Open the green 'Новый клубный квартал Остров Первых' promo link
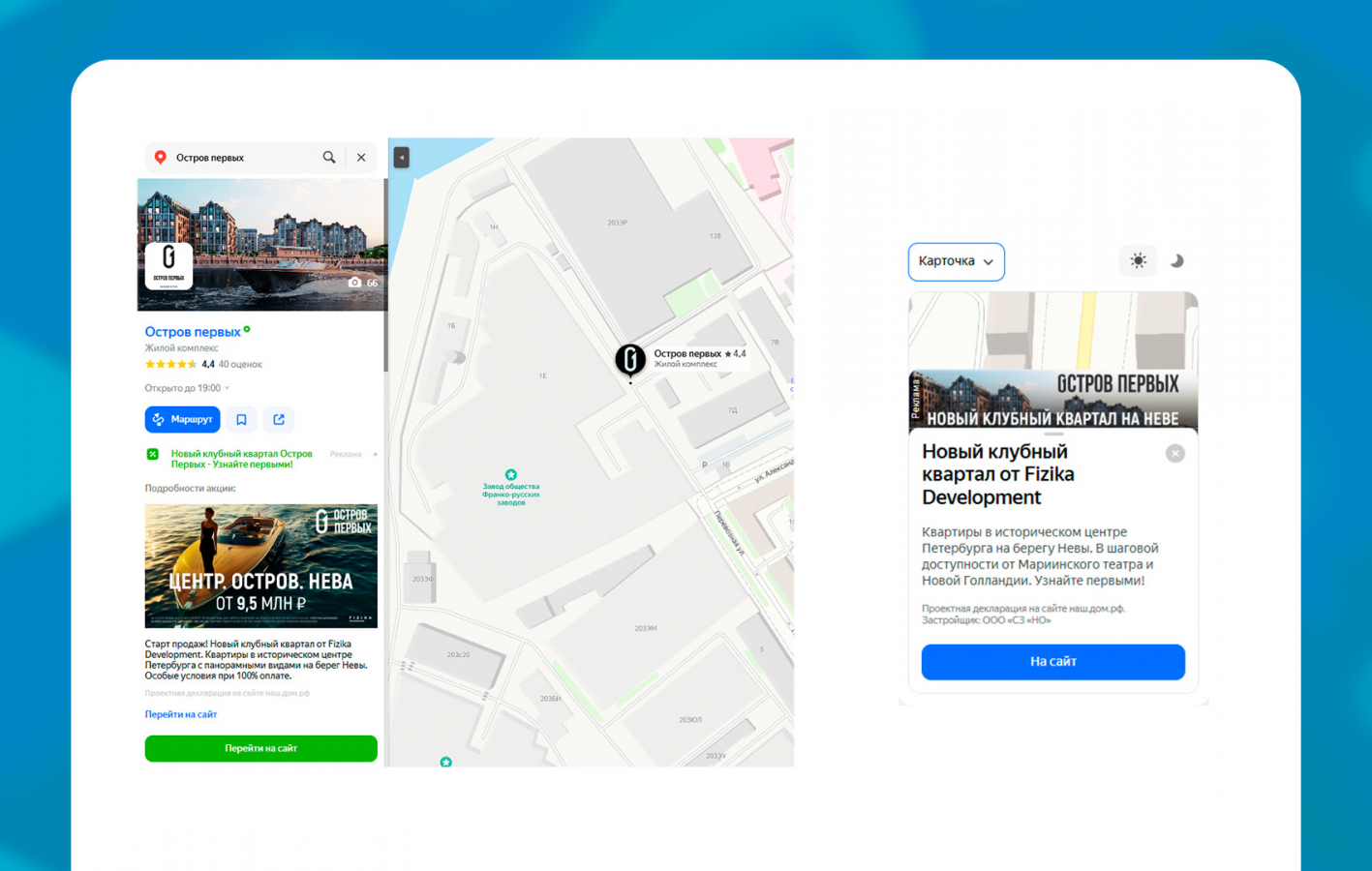Screen dimensions: 1372x871 tap(242, 459)
